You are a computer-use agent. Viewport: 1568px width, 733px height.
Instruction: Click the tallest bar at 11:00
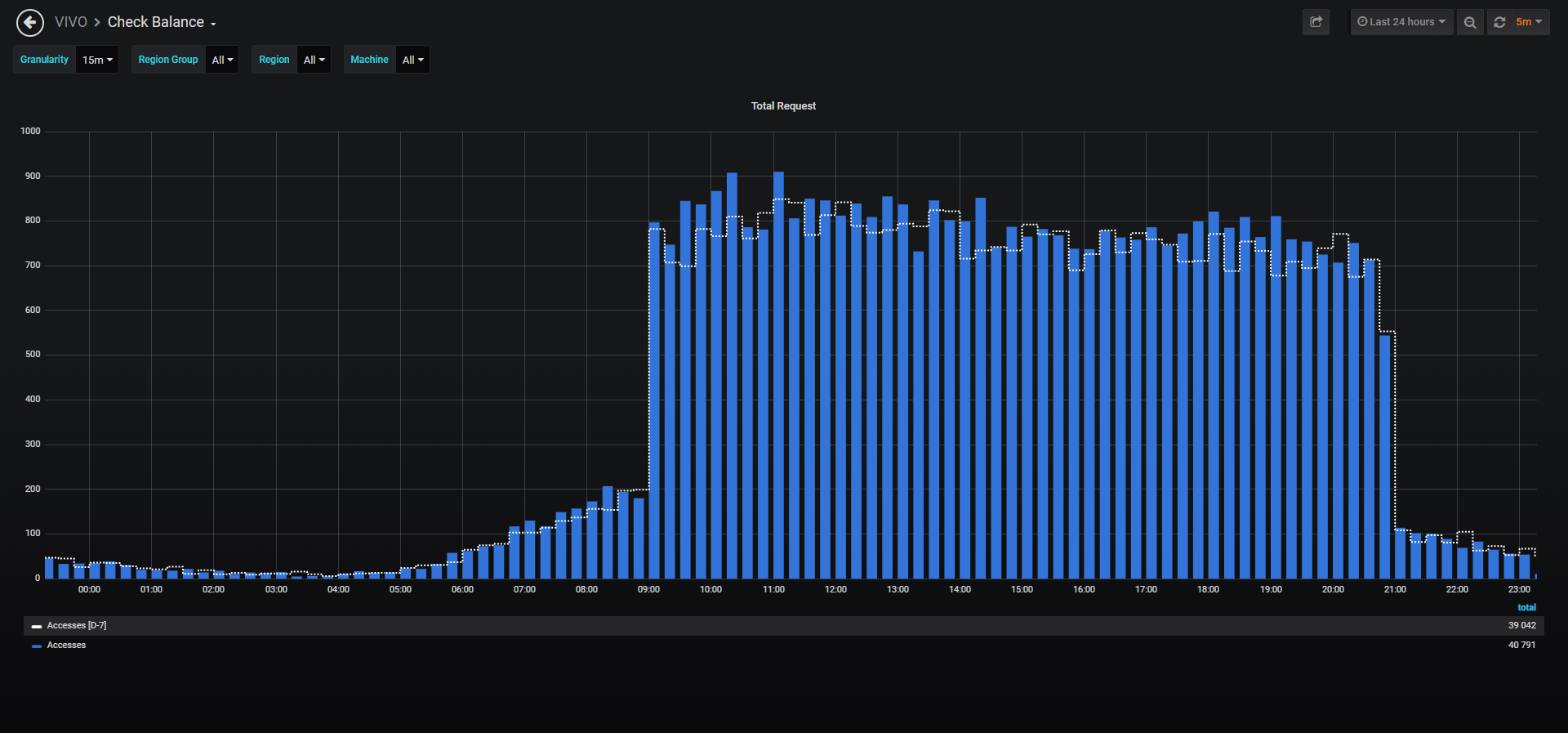[x=778, y=375]
